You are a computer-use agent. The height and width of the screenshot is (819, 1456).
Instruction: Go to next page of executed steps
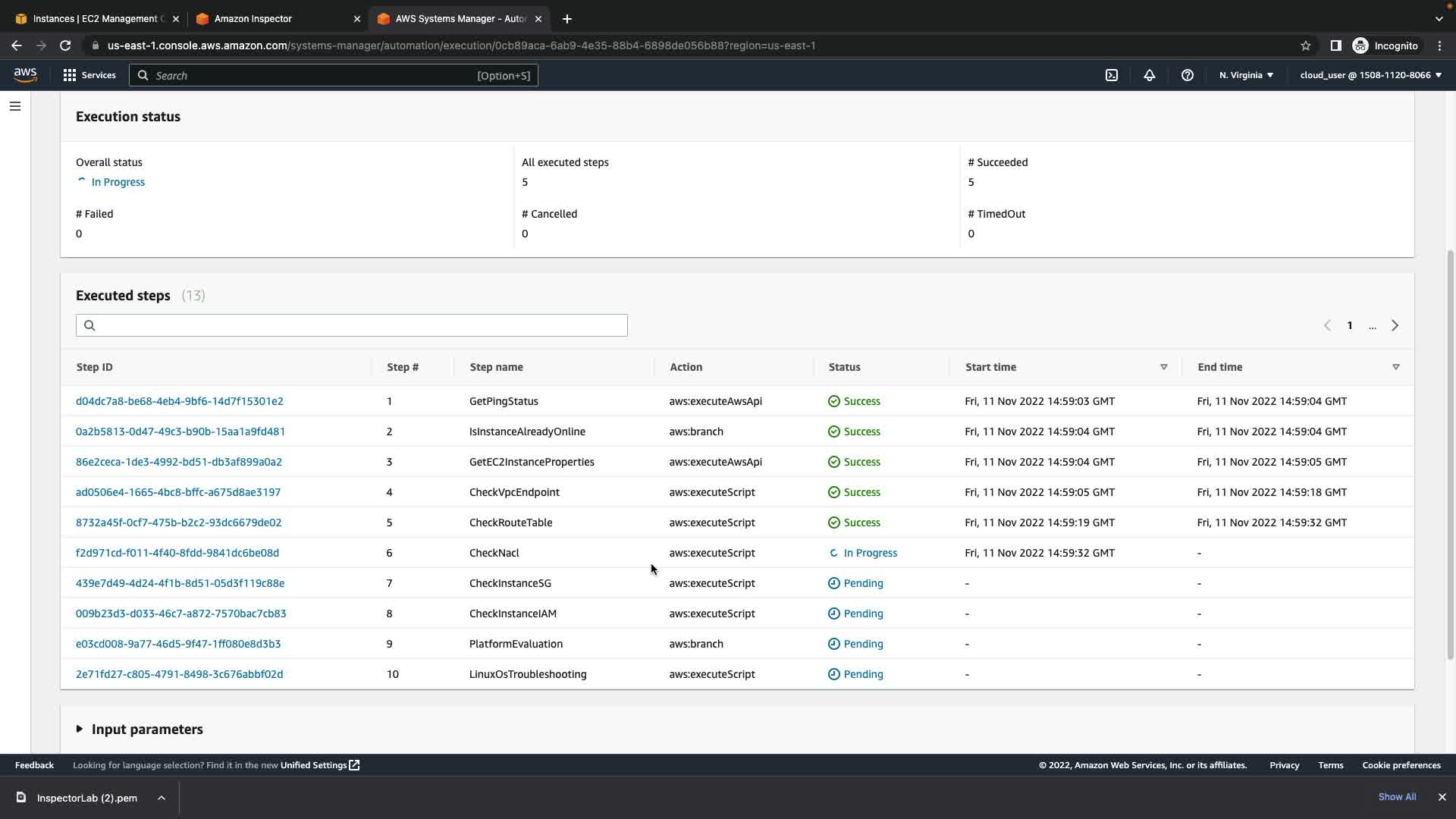(x=1394, y=325)
